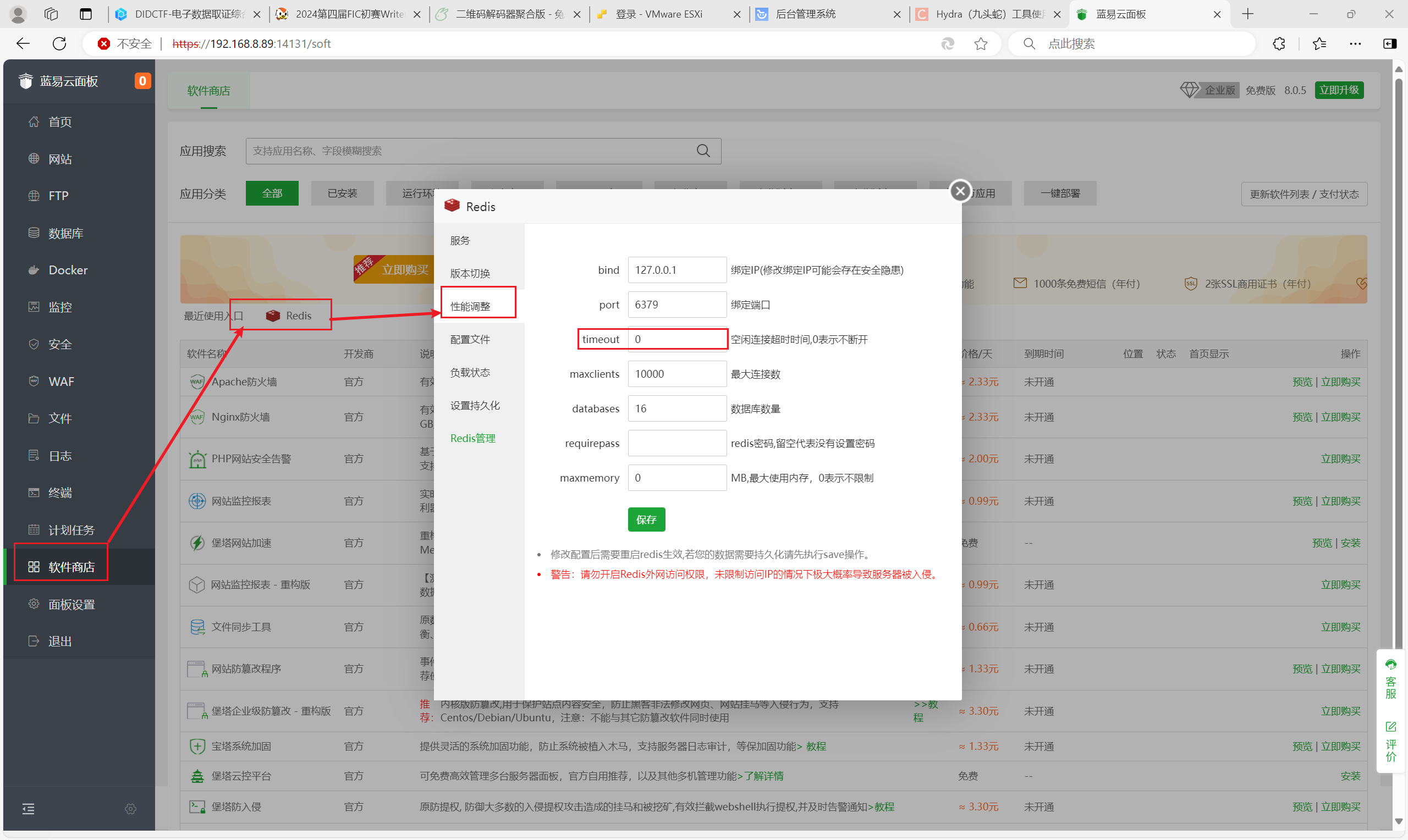Add this page to favorites with star icon
Image resolution: width=1408 pixels, height=840 pixels.
[x=981, y=43]
